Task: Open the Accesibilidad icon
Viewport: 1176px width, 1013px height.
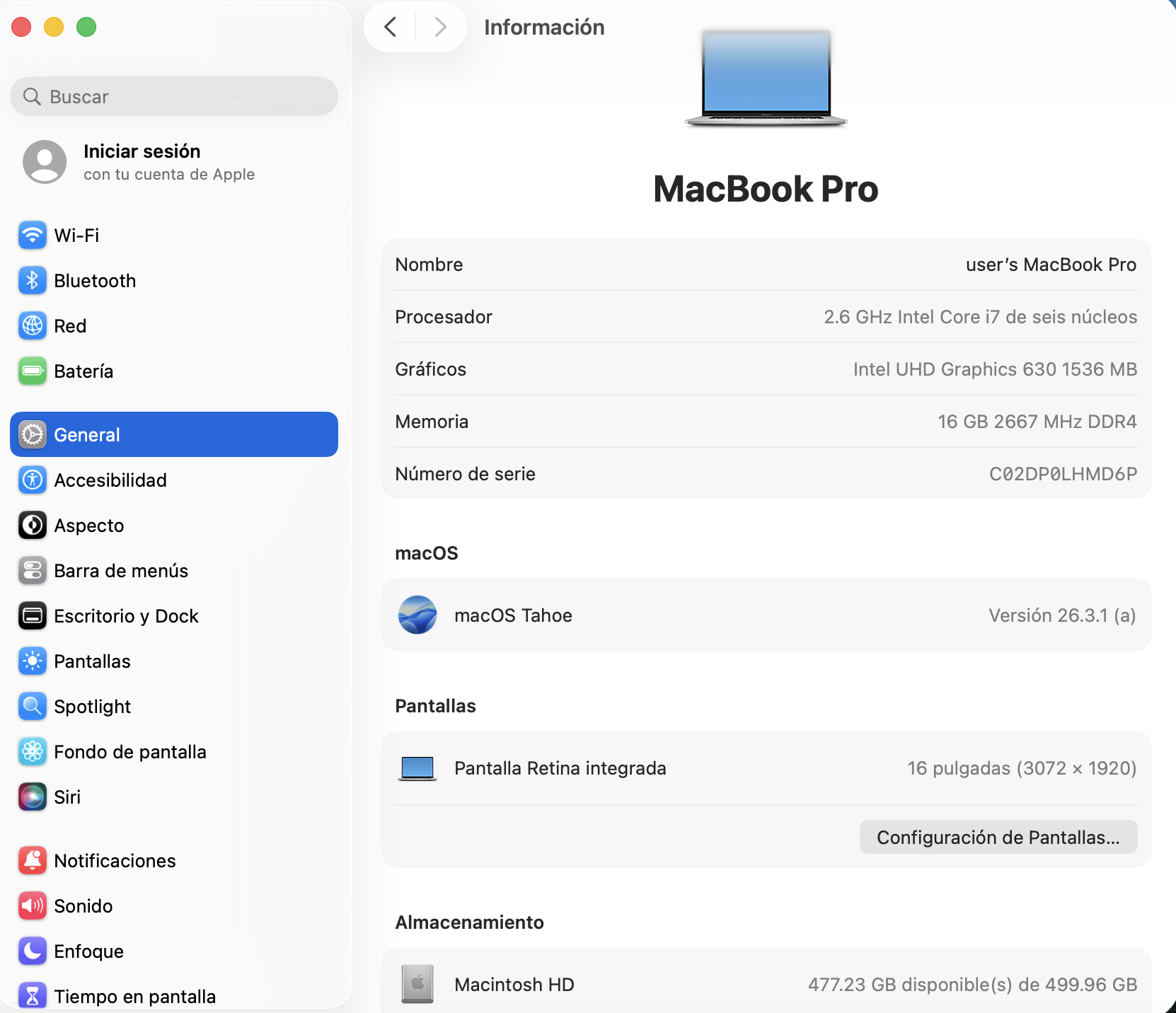Action: [x=33, y=480]
